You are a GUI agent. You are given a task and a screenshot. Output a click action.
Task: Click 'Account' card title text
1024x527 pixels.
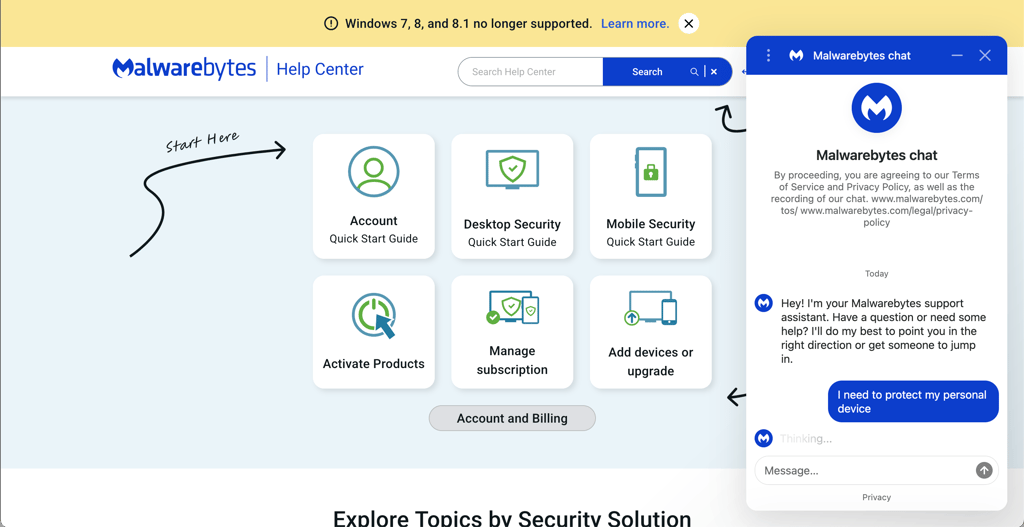coord(374,221)
